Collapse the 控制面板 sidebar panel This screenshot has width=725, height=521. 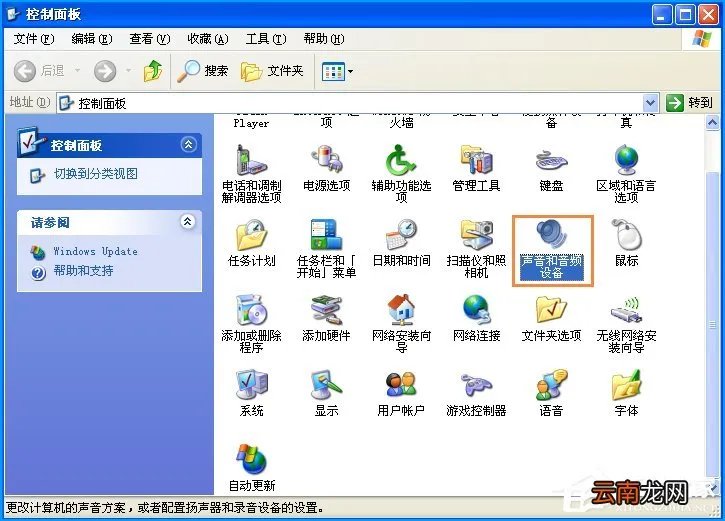point(188,145)
